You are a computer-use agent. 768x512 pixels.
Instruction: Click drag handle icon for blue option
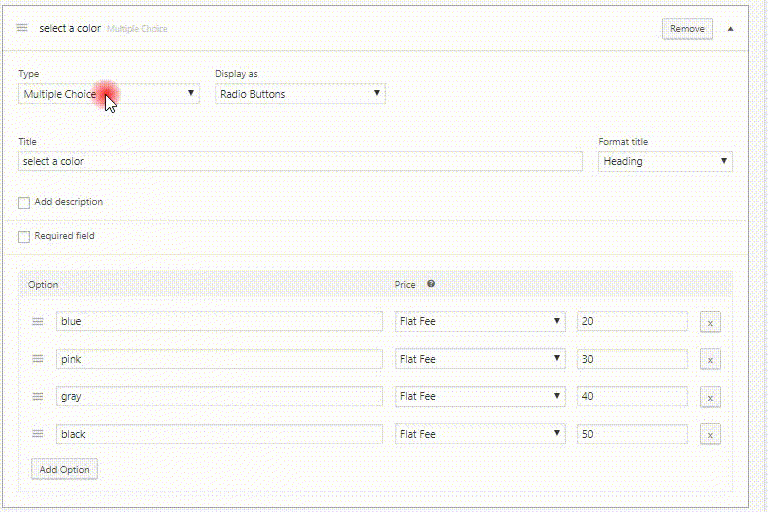(38, 321)
